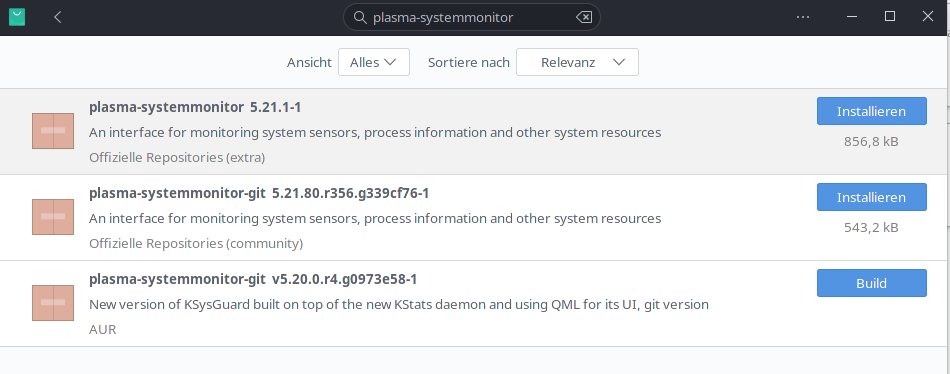Go back using the left arrow

[58, 17]
